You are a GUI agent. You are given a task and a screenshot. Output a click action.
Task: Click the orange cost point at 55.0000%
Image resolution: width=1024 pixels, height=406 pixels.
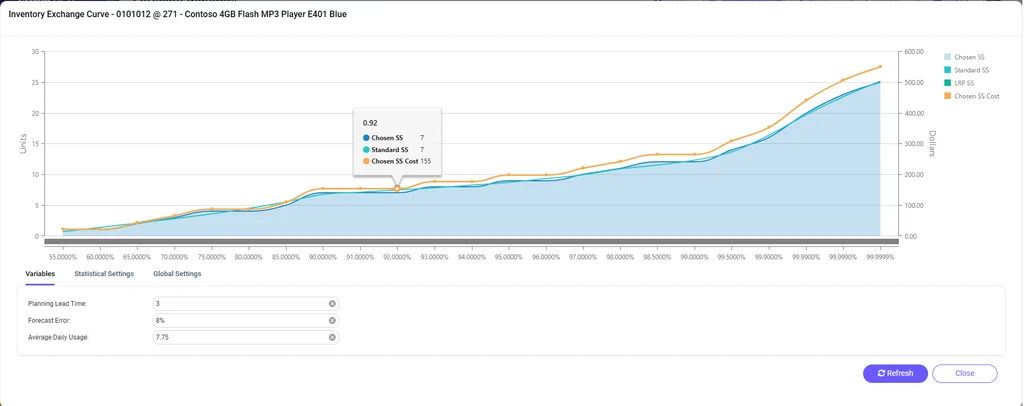(63, 229)
